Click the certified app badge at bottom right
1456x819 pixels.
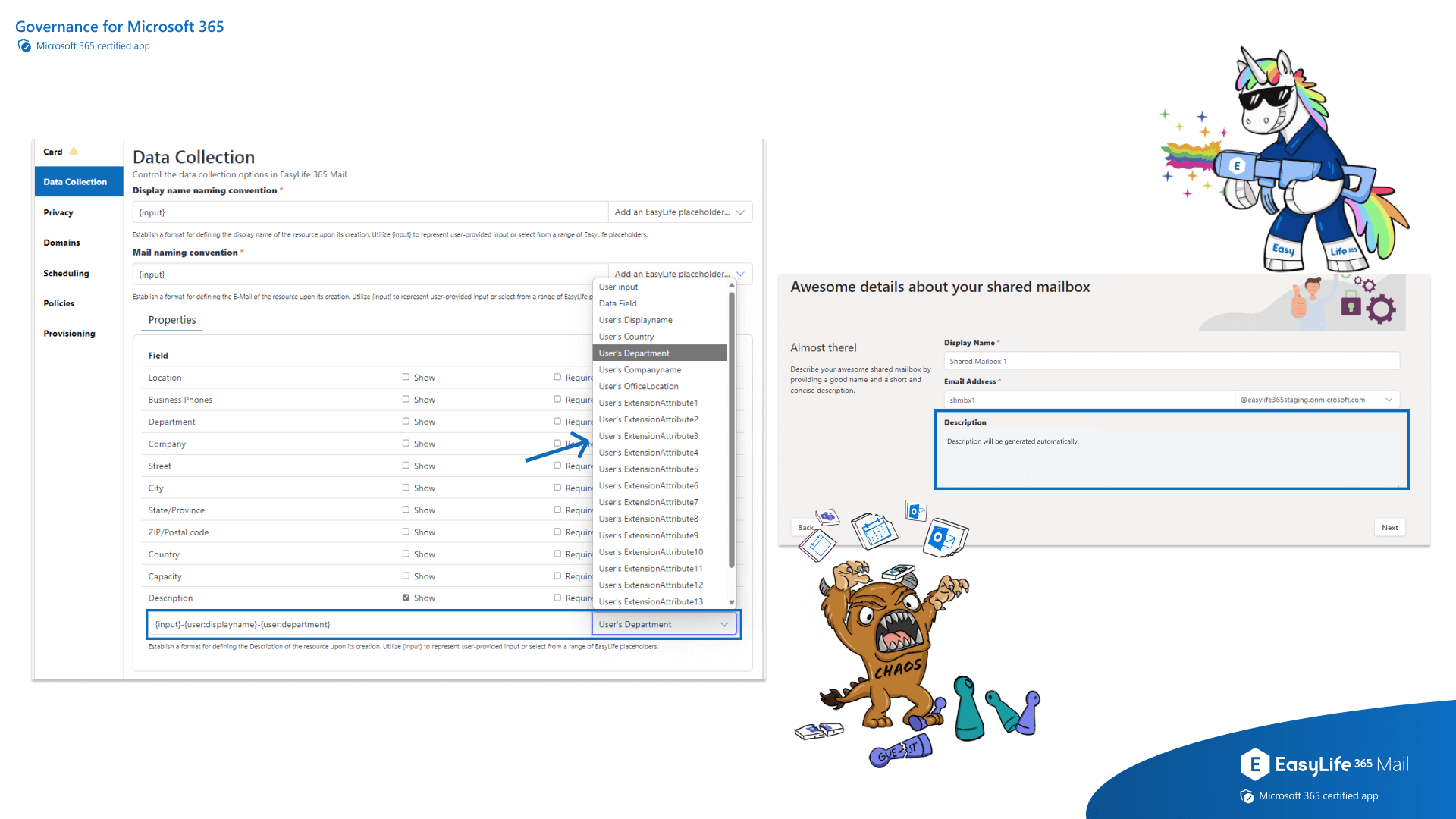pyautogui.click(x=1247, y=796)
